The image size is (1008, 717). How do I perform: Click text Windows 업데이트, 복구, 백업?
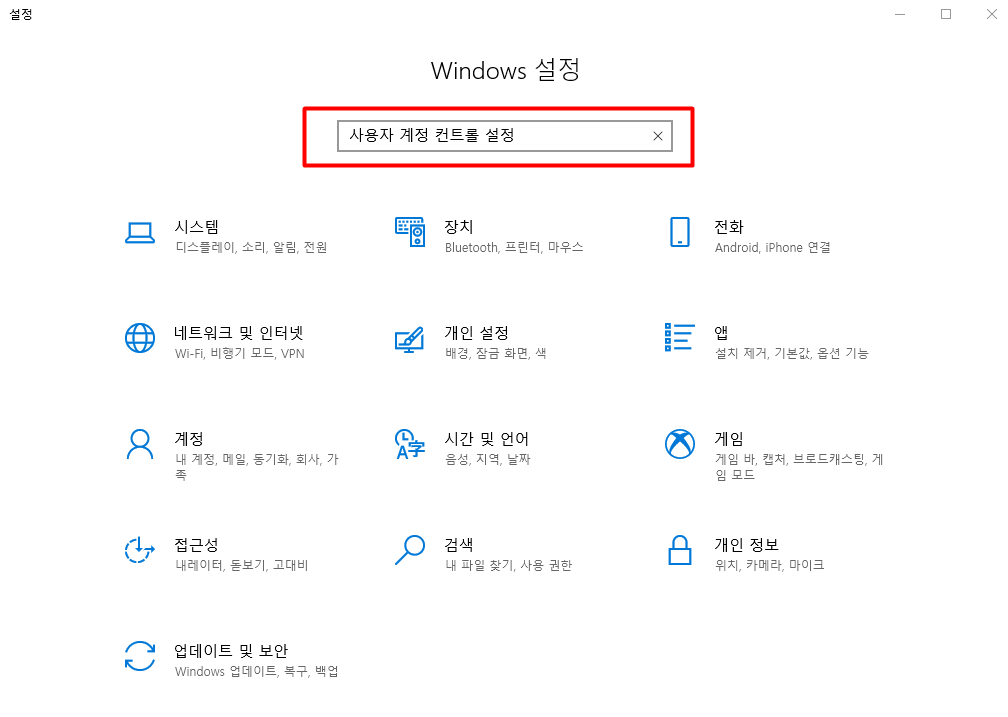[x=256, y=671]
